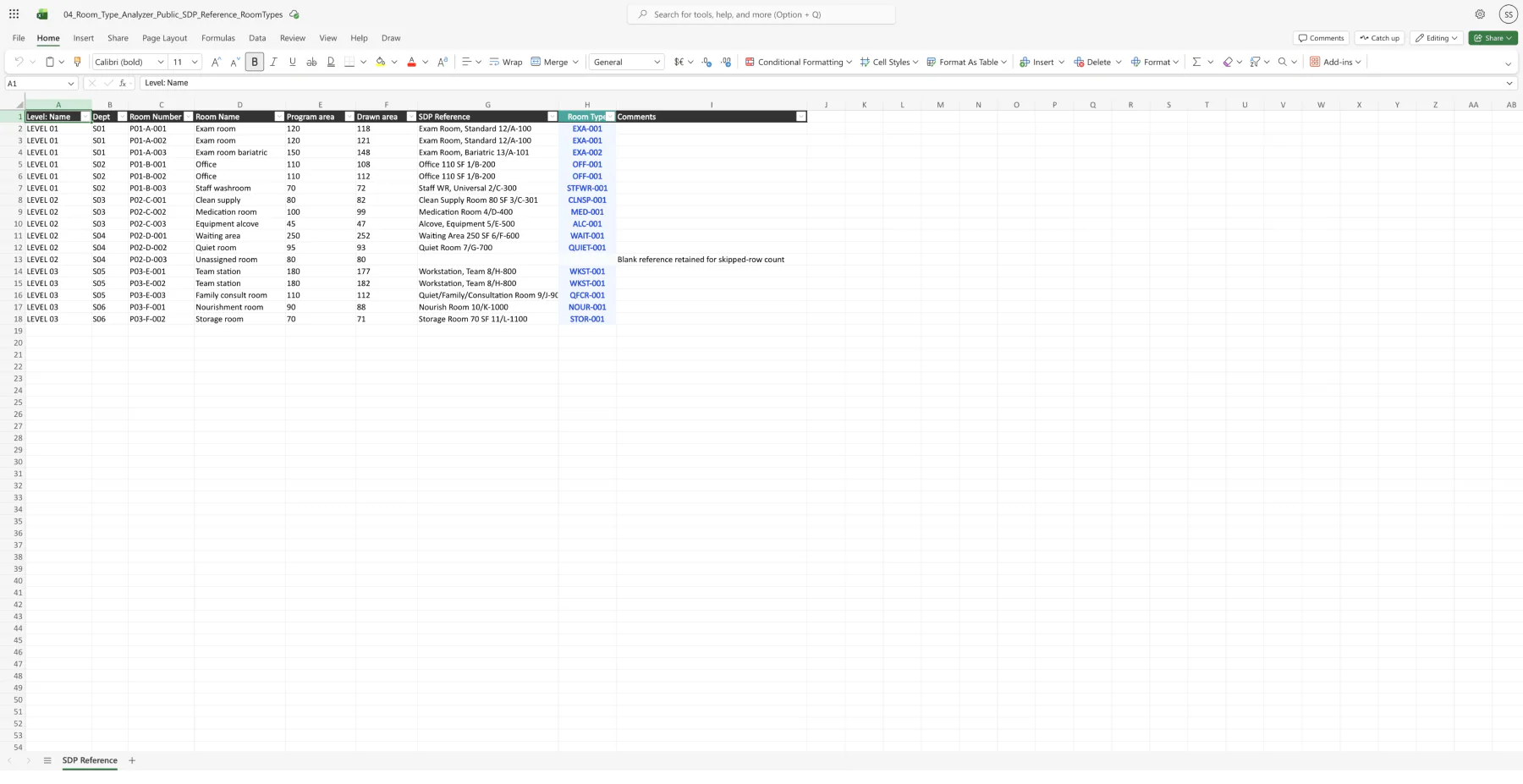The height and width of the screenshot is (784, 1523).
Task: Toggle bold formatting
Action: tap(254, 61)
